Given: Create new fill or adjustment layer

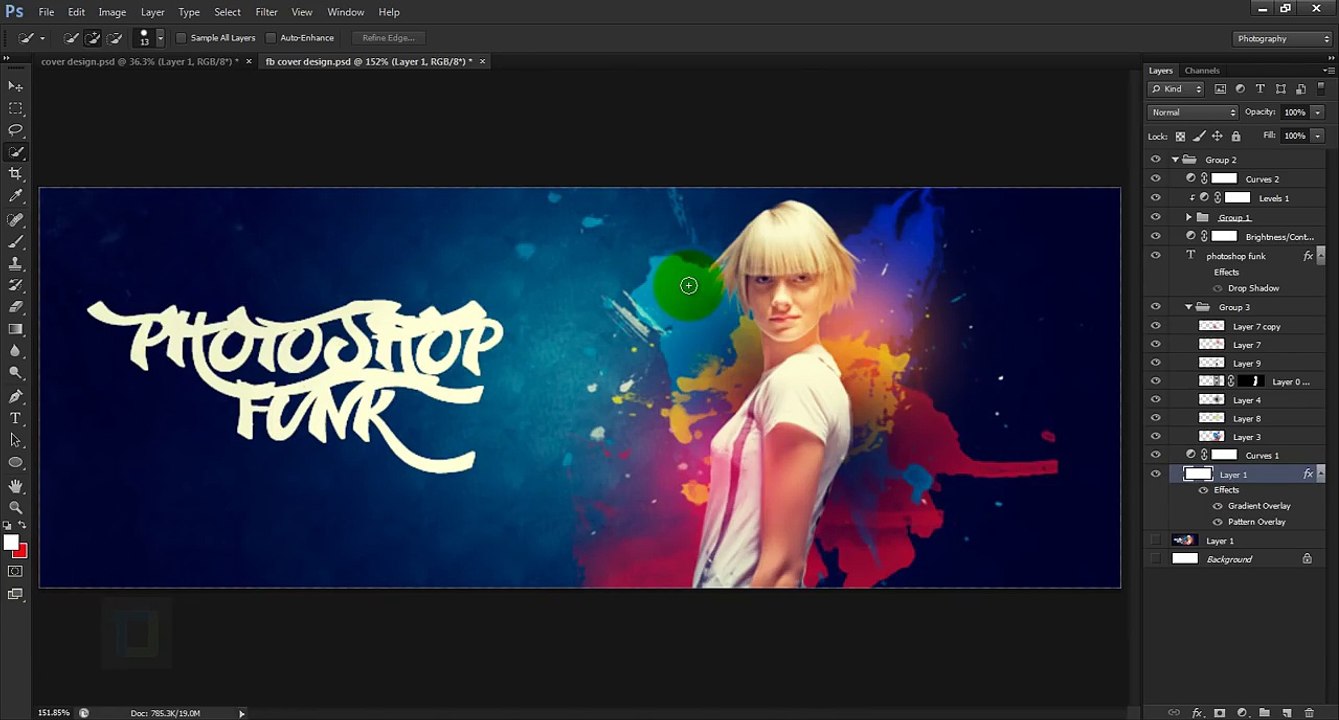Looking at the screenshot, I should pos(1242,713).
